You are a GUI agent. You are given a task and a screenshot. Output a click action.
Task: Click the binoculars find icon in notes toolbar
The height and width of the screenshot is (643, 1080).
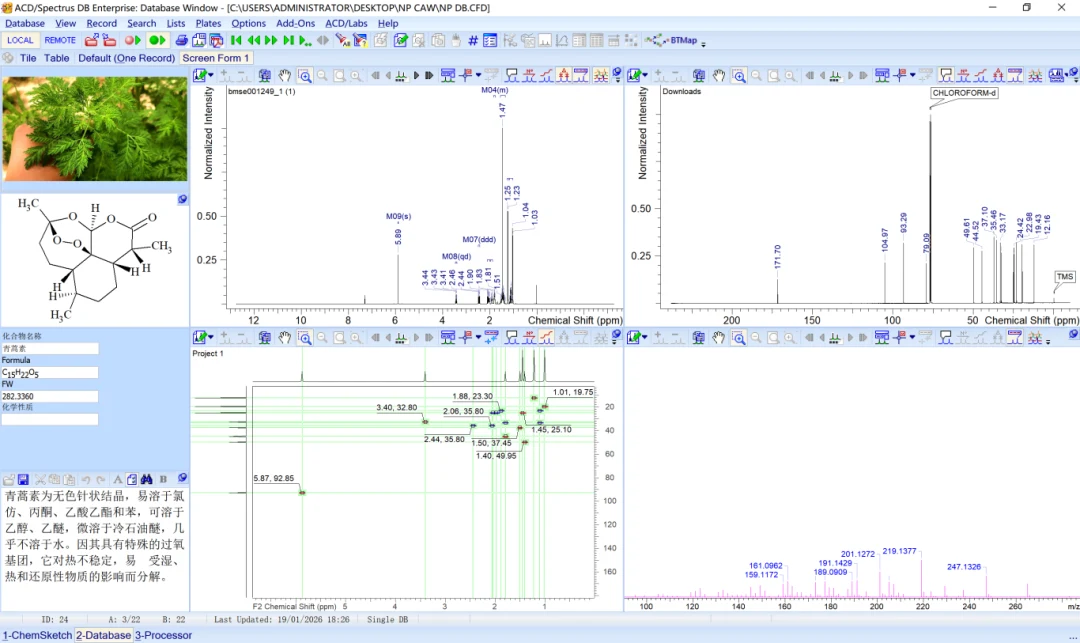tap(146, 479)
